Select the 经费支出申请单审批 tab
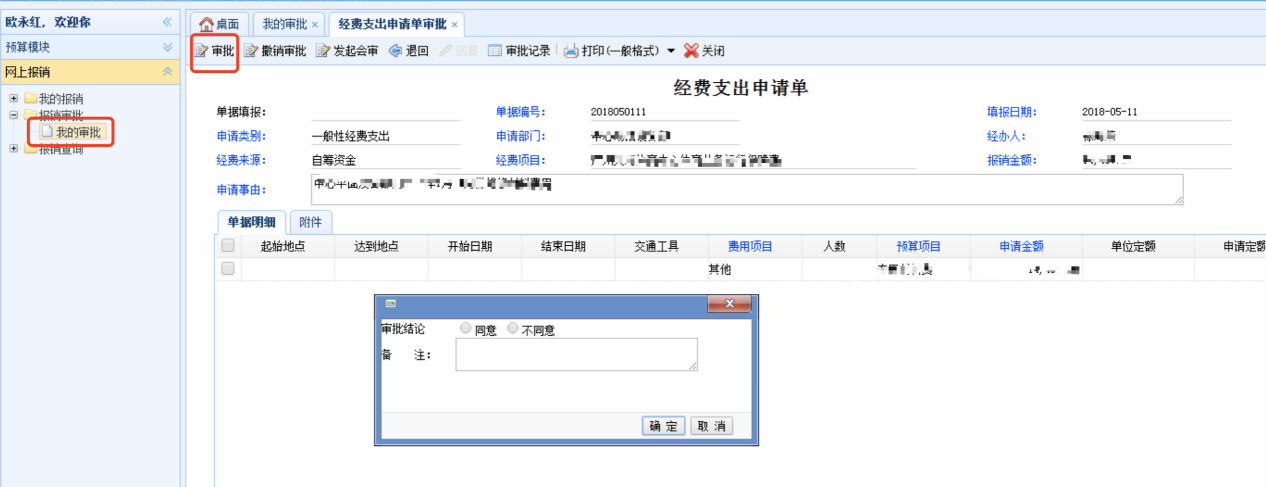 (x=397, y=24)
